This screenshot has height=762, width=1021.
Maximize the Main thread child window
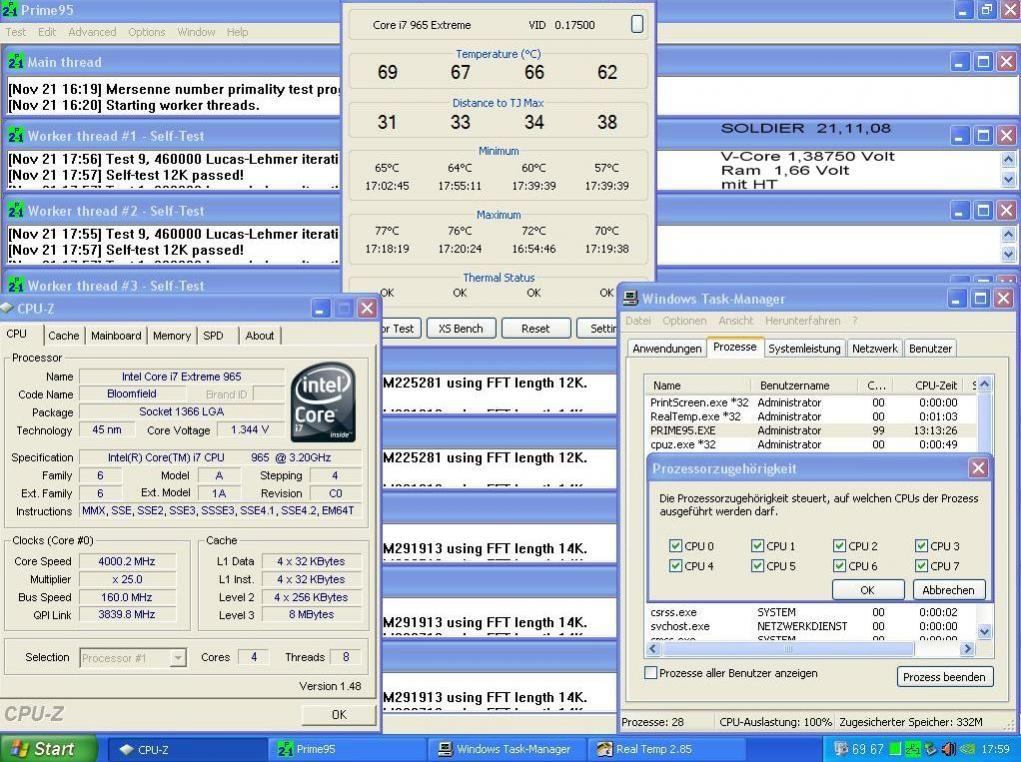983,62
